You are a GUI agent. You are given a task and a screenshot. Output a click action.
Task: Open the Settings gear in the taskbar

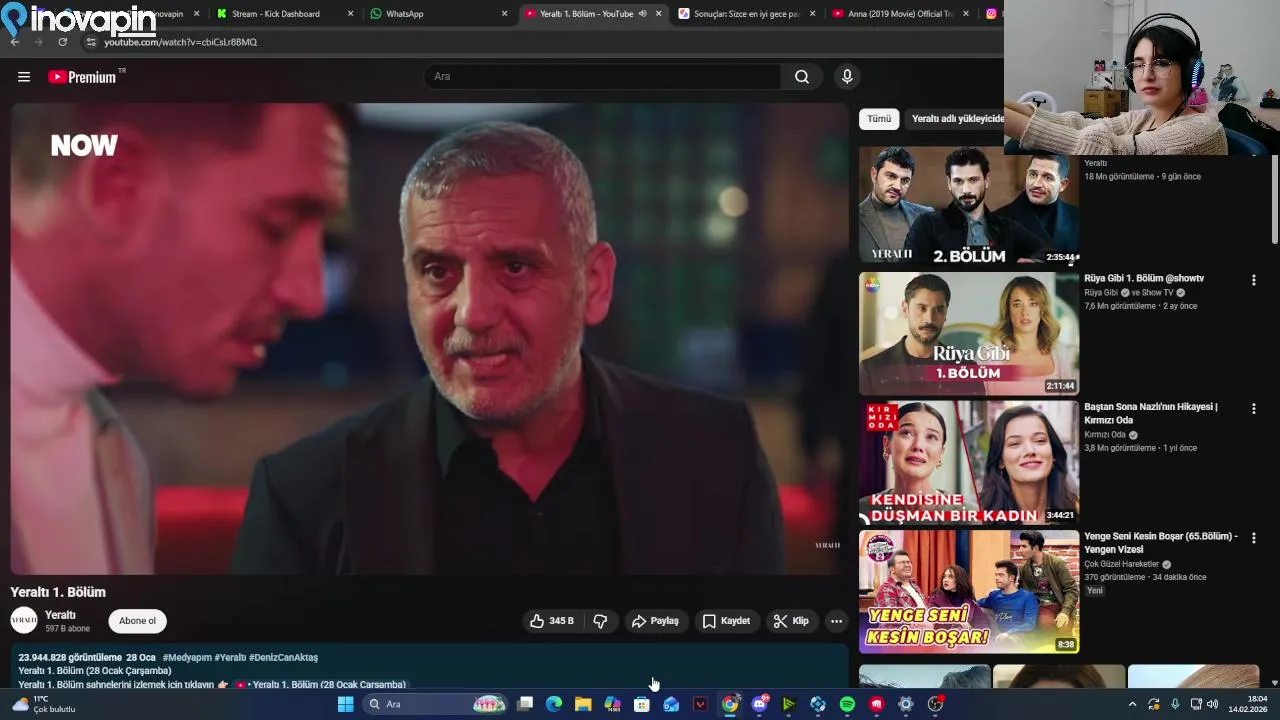click(x=906, y=704)
